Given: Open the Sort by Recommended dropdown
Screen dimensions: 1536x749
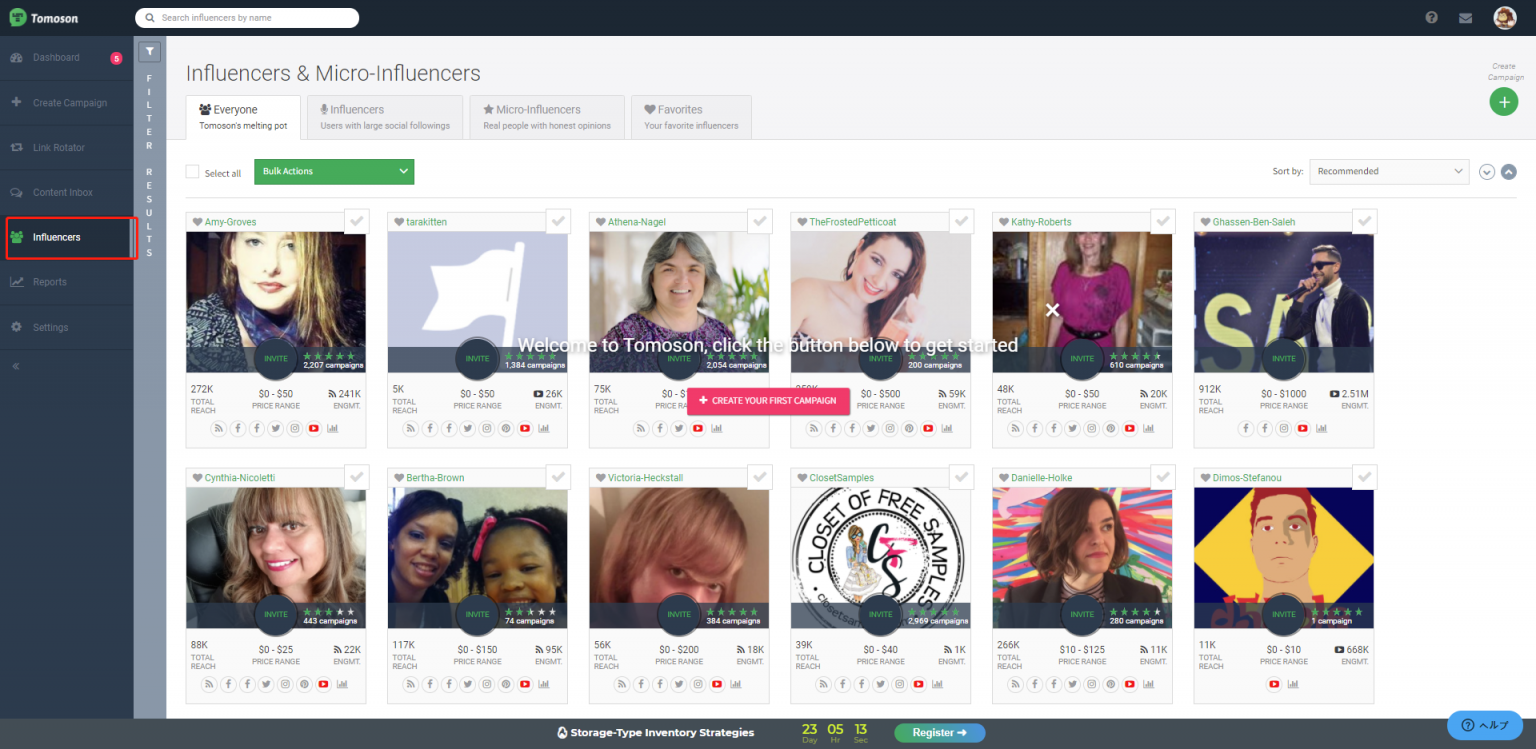Looking at the screenshot, I should tap(1389, 172).
